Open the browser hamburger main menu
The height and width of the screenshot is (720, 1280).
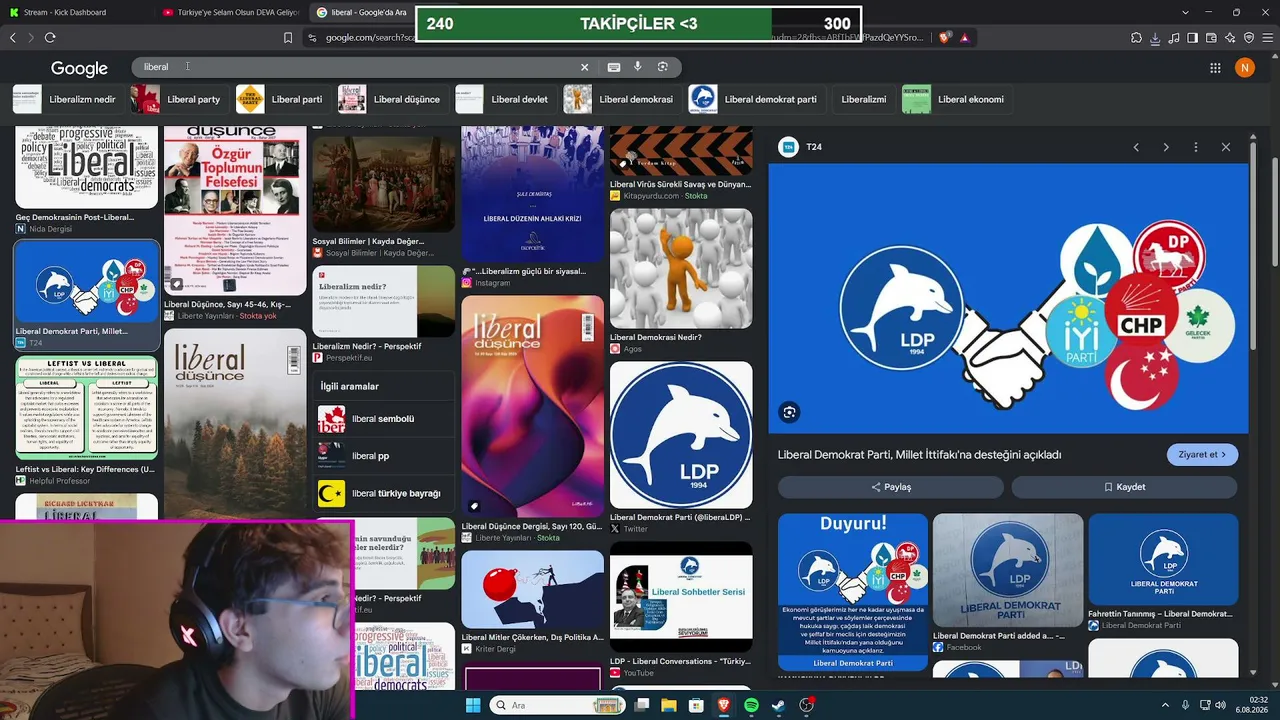point(1267,38)
